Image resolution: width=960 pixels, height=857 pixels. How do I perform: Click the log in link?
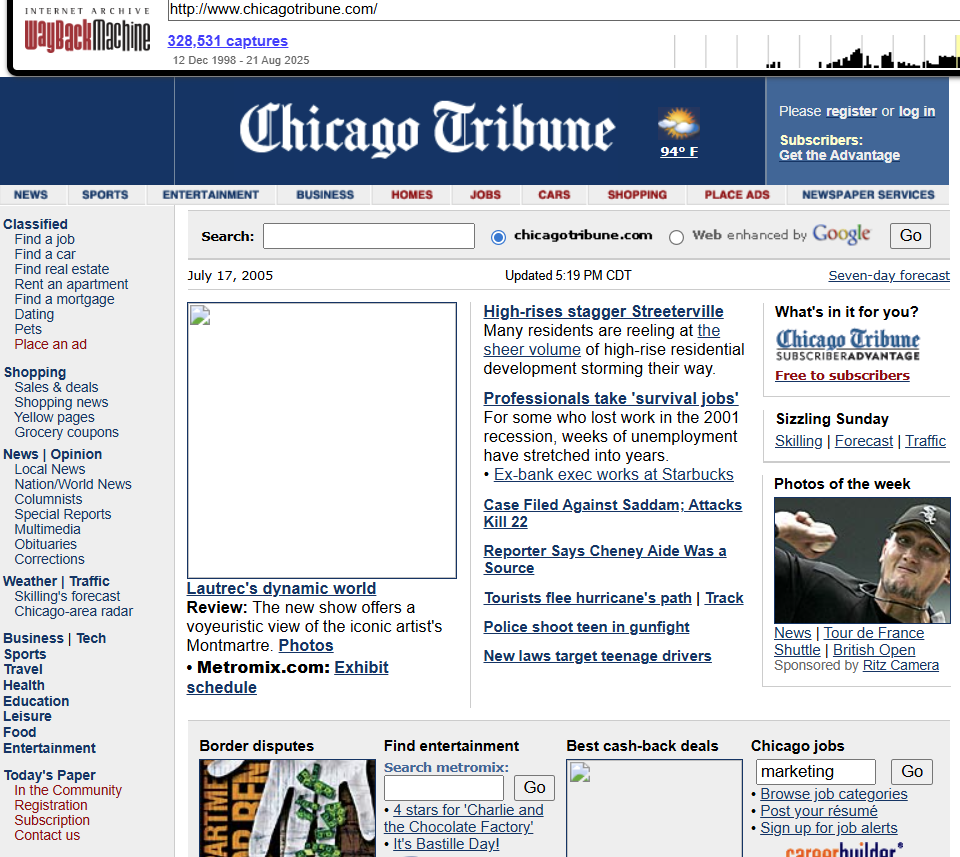click(x=917, y=111)
